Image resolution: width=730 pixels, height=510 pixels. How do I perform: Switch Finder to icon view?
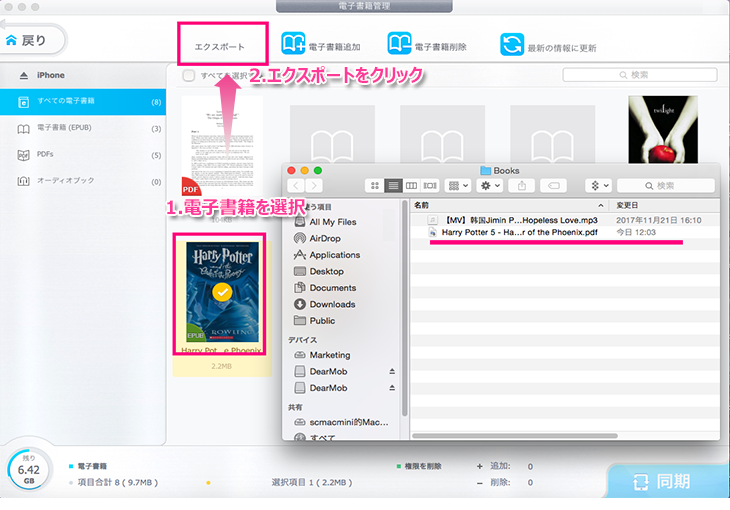(375, 186)
